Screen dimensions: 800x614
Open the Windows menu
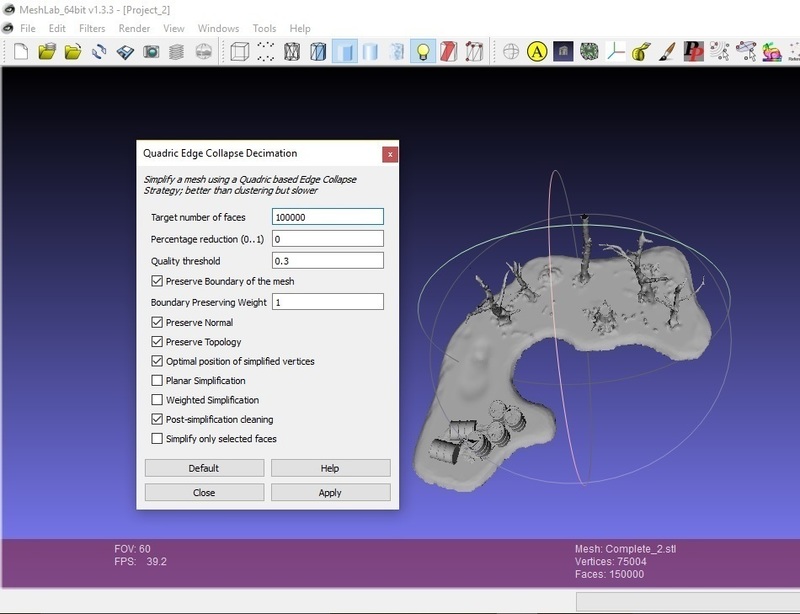(218, 29)
